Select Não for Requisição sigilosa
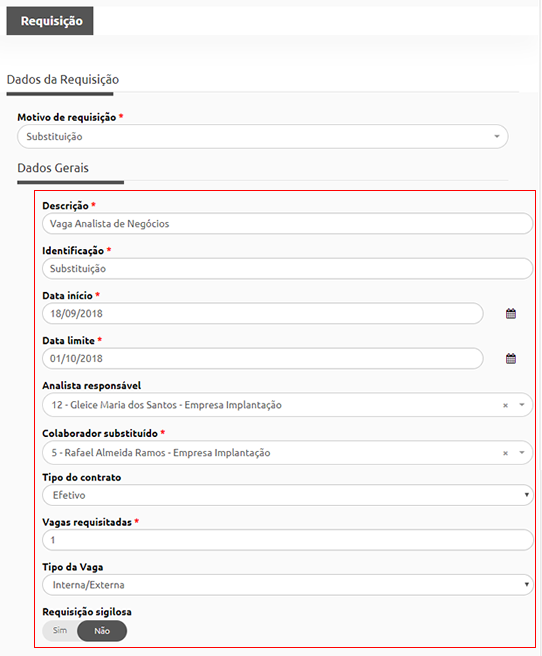This screenshot has height=656, width=542. click(102, 630)
